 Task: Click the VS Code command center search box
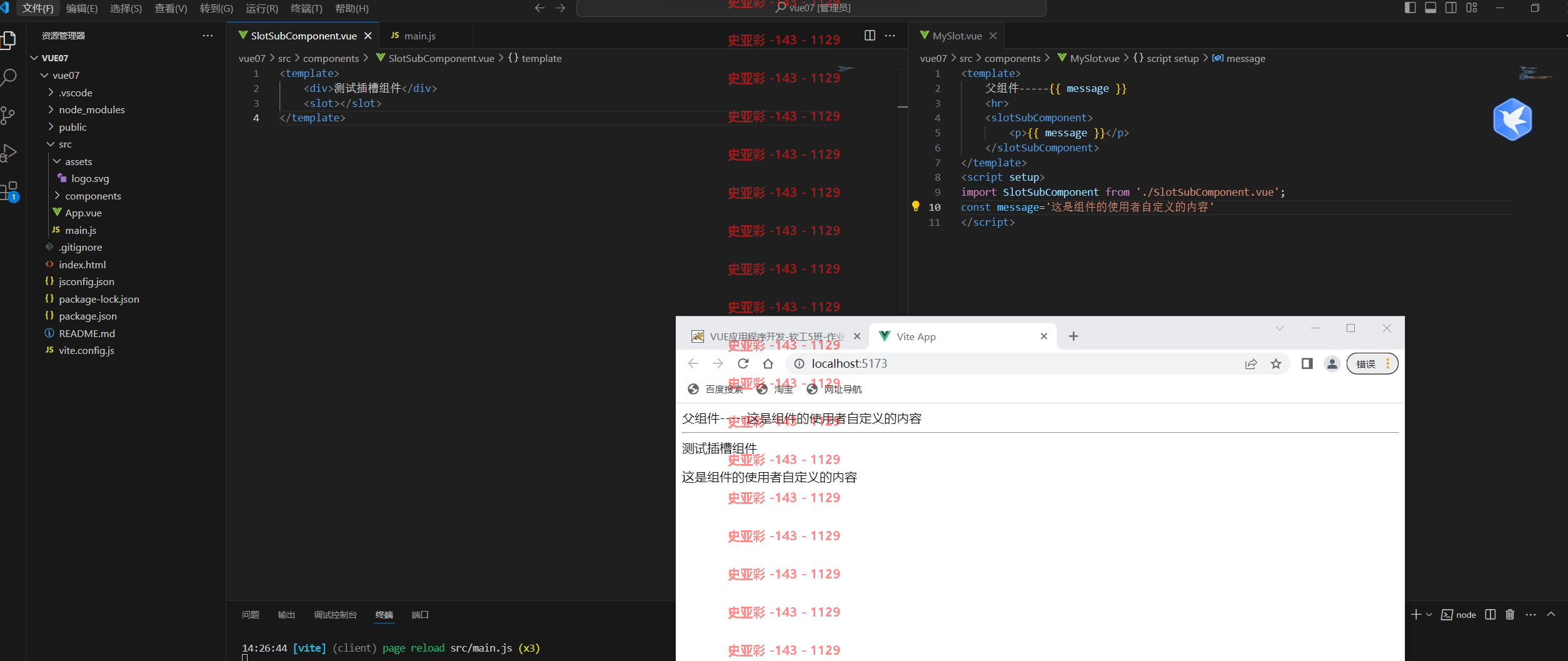coord(811,8)
